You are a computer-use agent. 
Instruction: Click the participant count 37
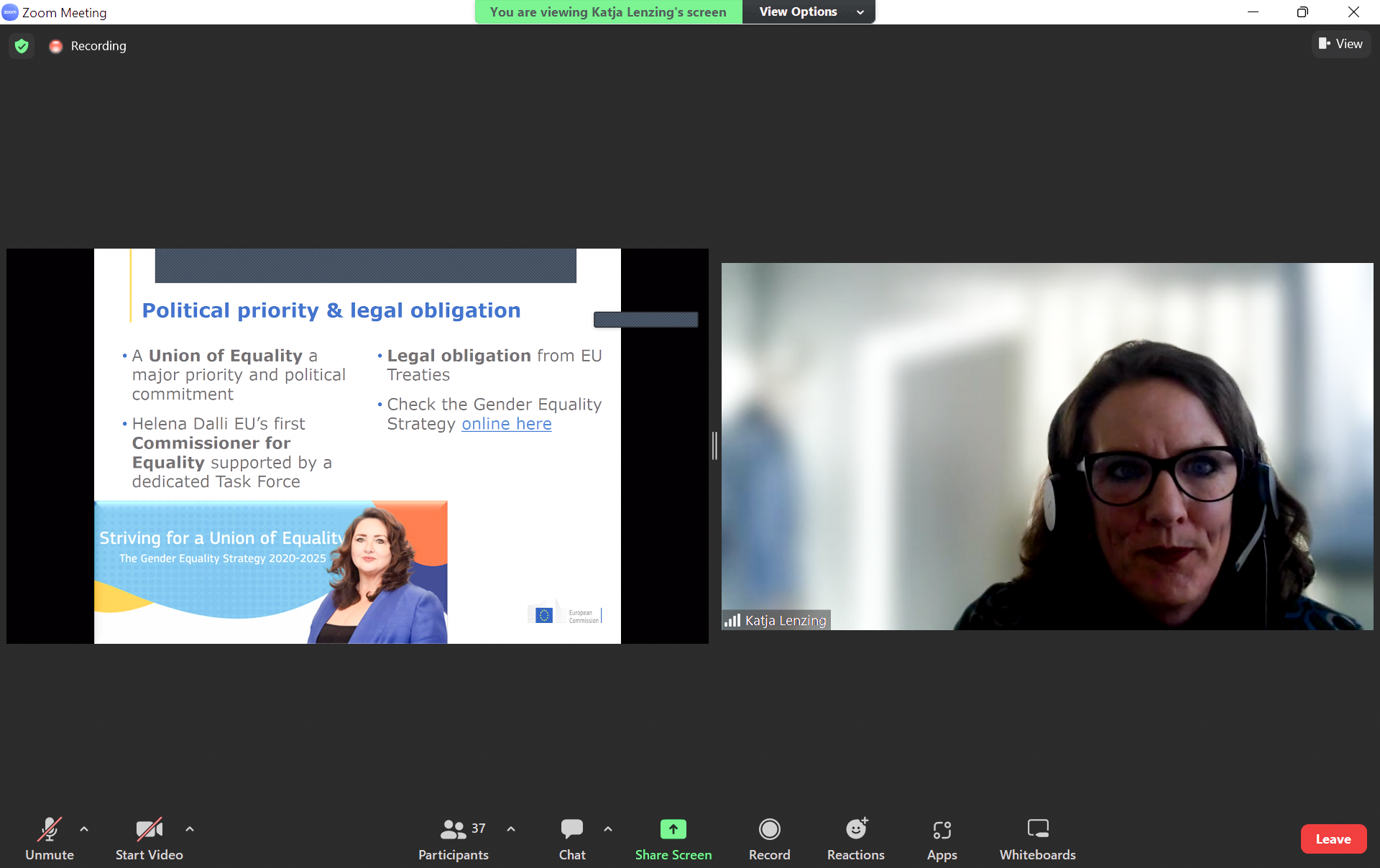pos(479,828)
